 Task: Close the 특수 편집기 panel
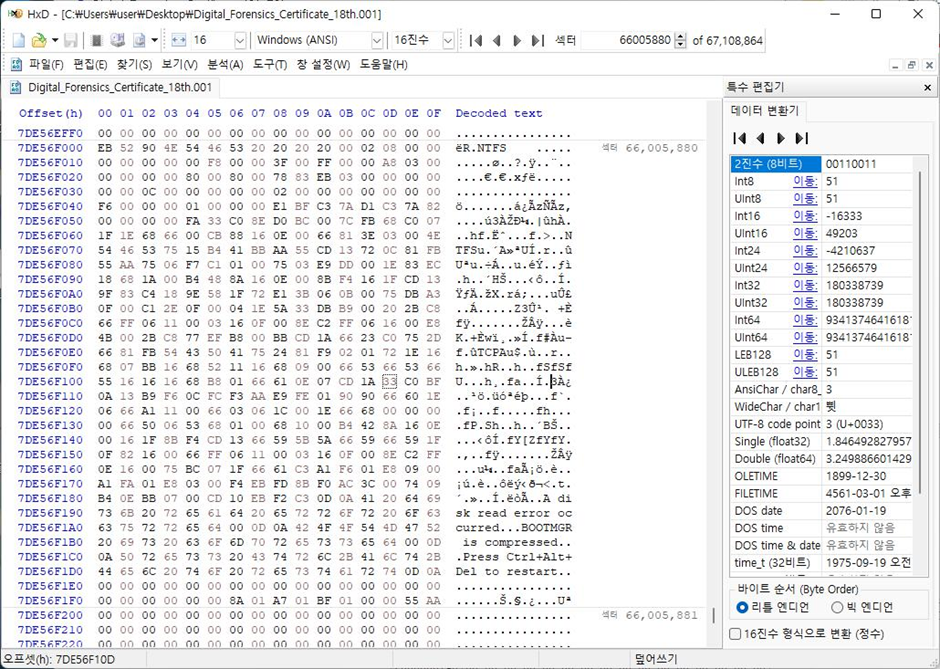[x=927, y=88]
